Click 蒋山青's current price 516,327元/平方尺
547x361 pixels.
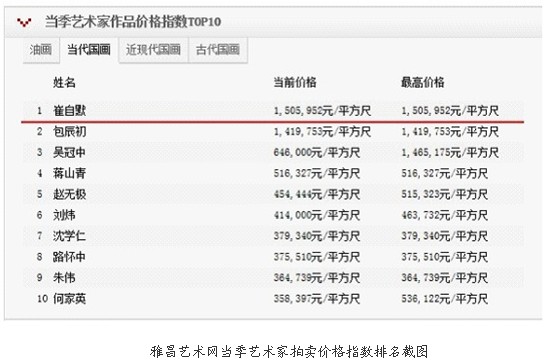click(317, 174)
